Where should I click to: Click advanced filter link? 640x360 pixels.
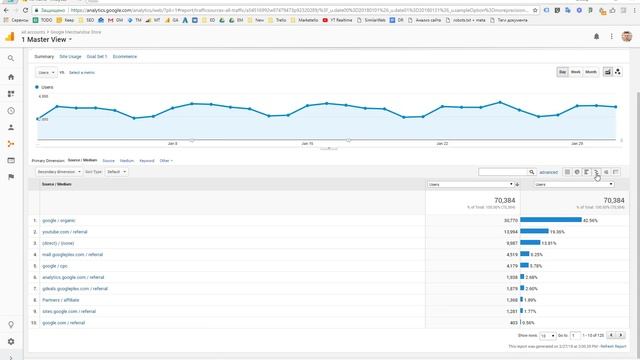click(549, 172)
